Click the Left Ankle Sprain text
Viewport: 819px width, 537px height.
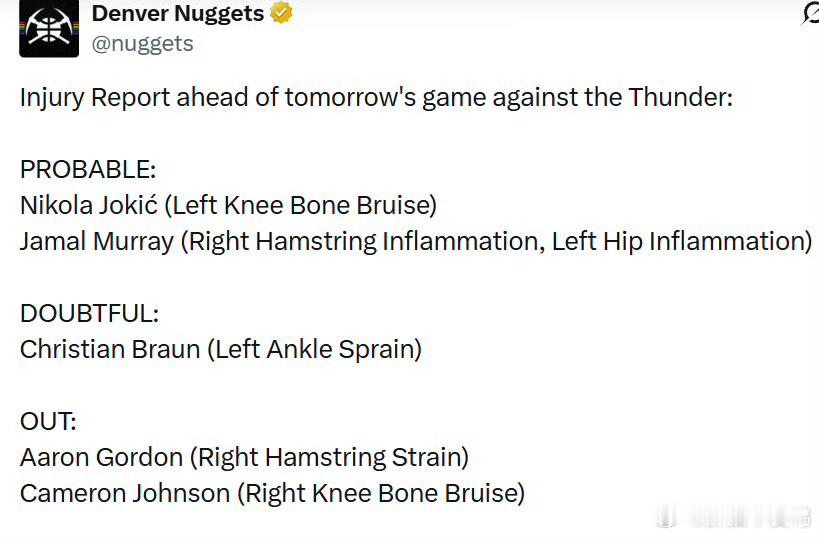tap(314, 350)
